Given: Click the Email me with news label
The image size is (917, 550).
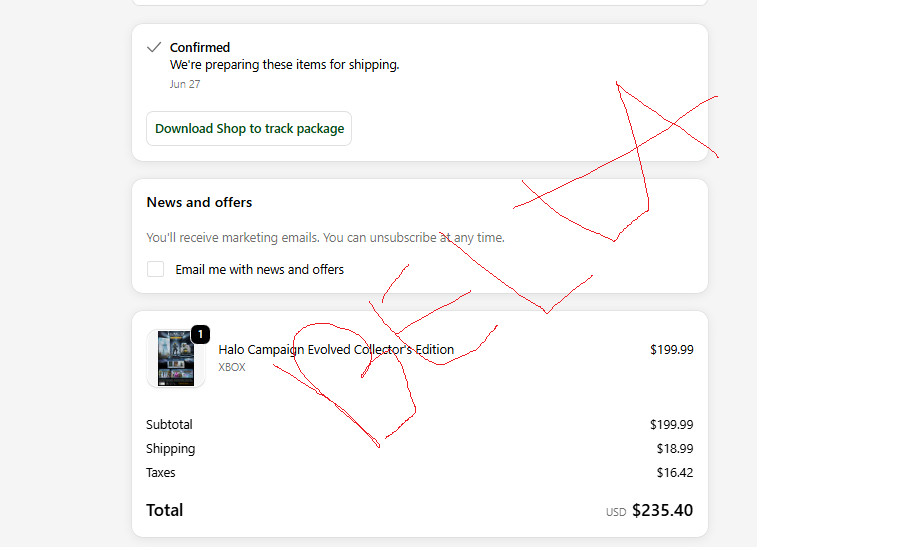Looking at the screenshot, I should [x=260, y=270].
